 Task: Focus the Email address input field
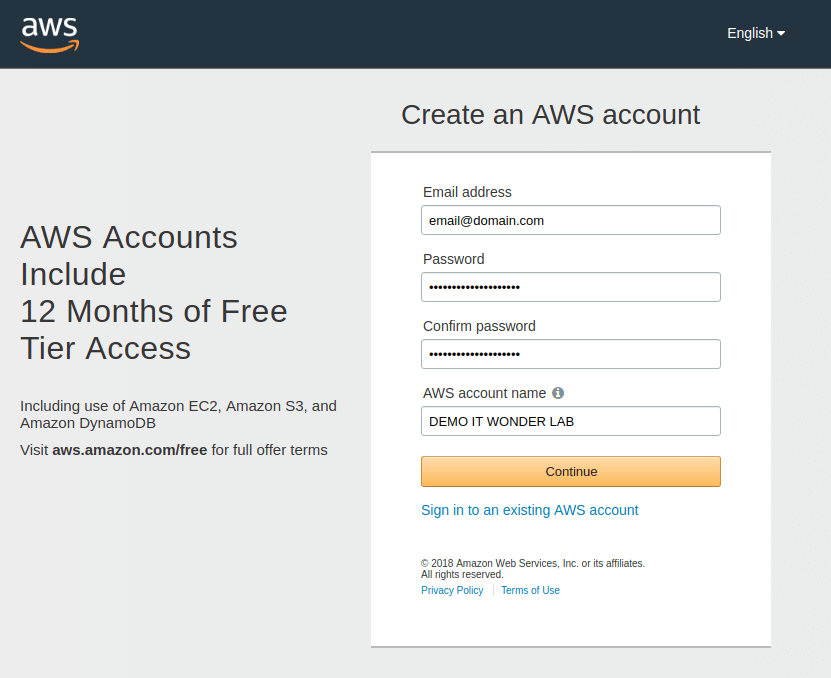click(x=571, y=220)
